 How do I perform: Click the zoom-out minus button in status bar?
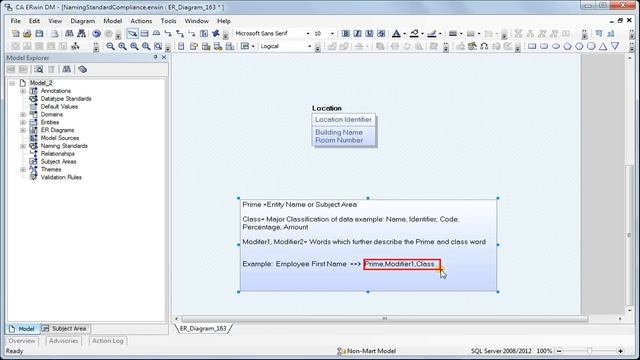pyautogui.click(x=560, y=351)
